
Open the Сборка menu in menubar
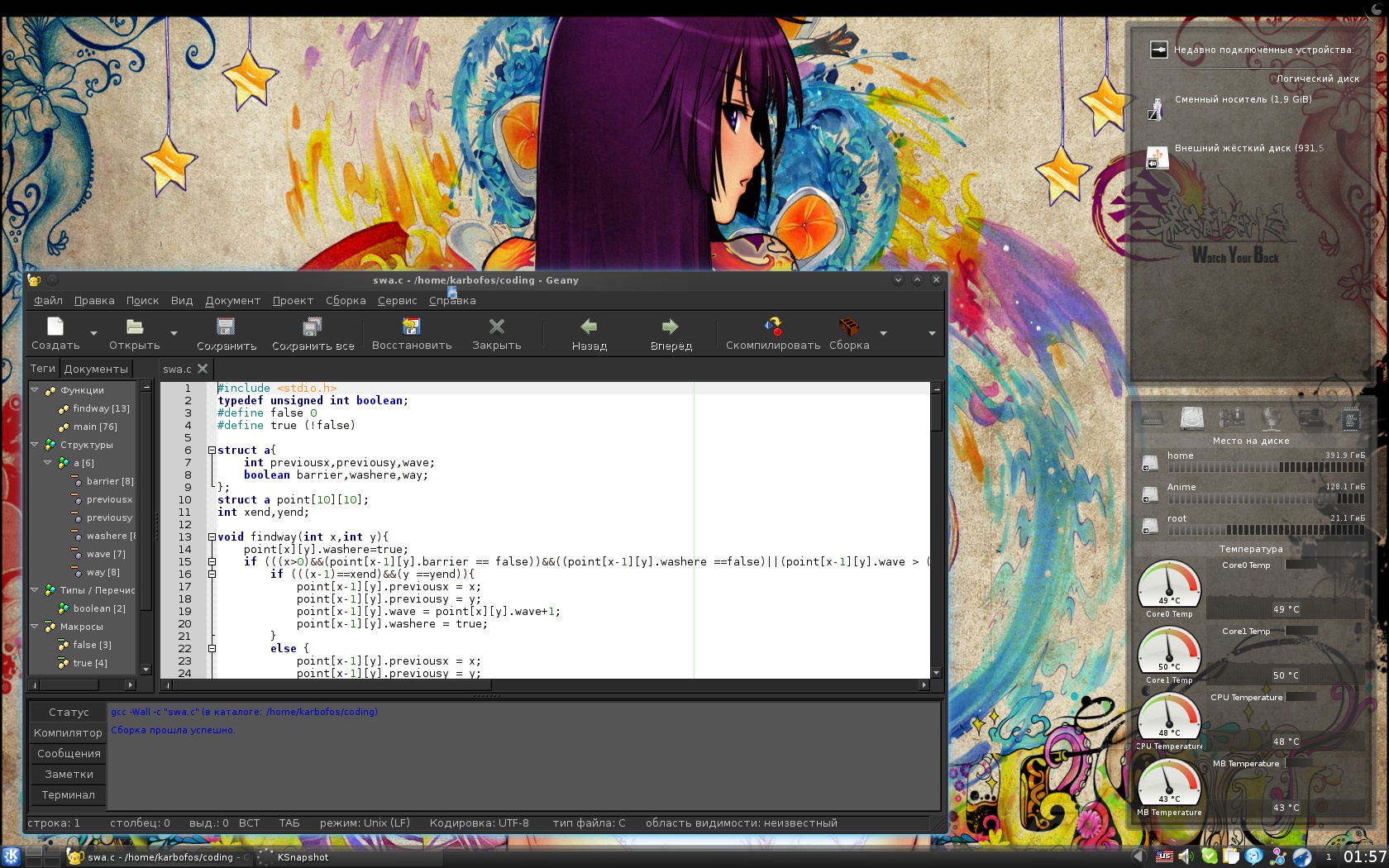[346, 301]
